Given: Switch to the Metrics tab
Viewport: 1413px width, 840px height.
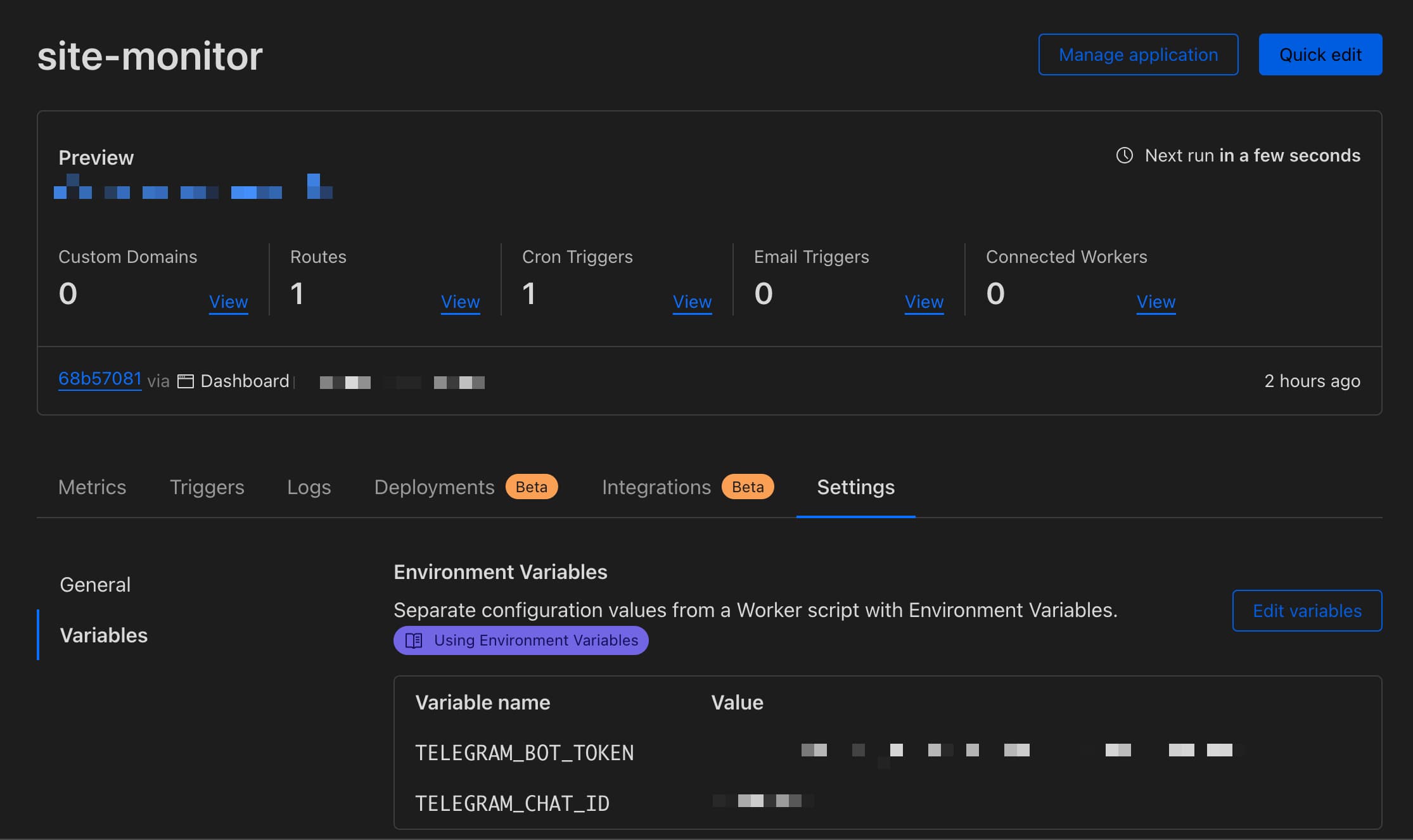Looking at the screenshot, I should point(92,487).
